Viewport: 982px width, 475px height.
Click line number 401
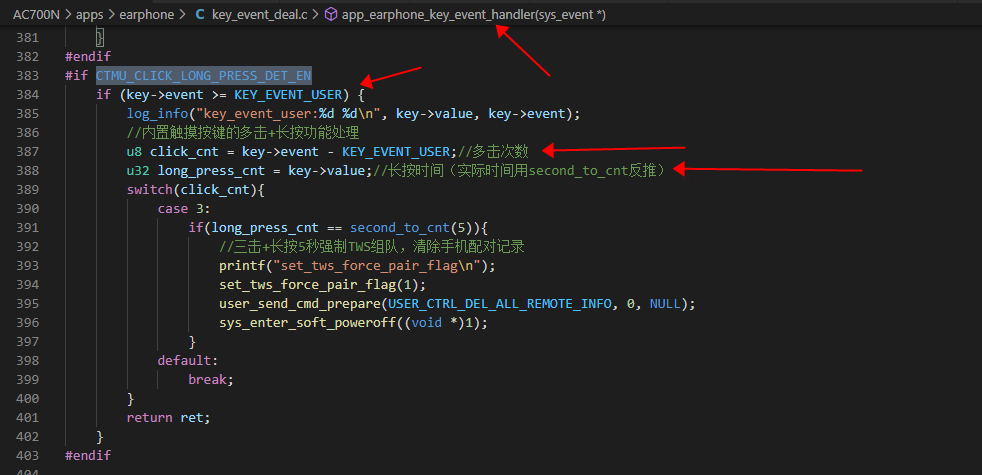[28, 417]
